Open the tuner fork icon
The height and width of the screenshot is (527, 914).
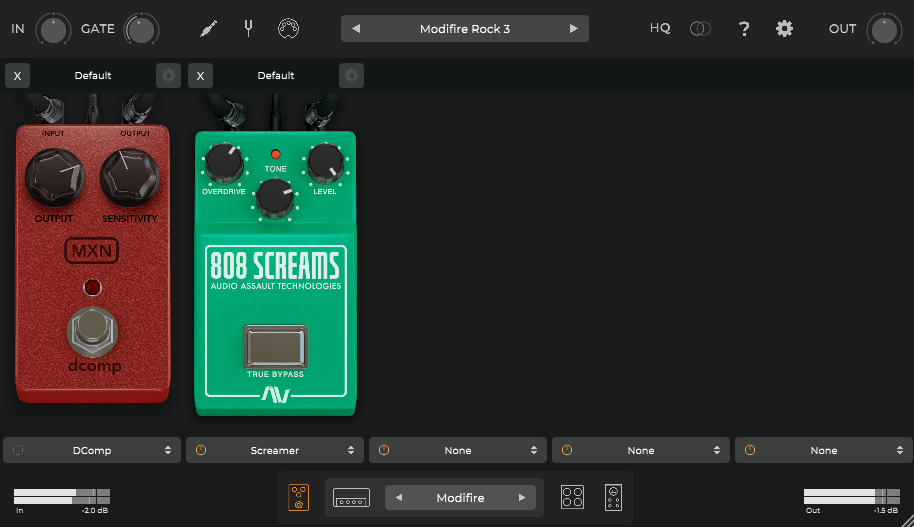(248, 28)
